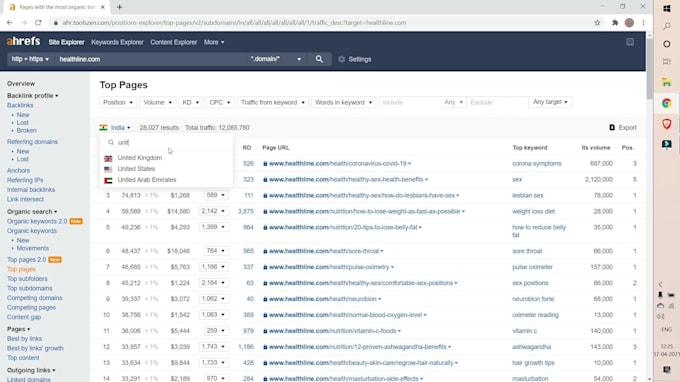Open the More menu

click(x=214, y=42)
